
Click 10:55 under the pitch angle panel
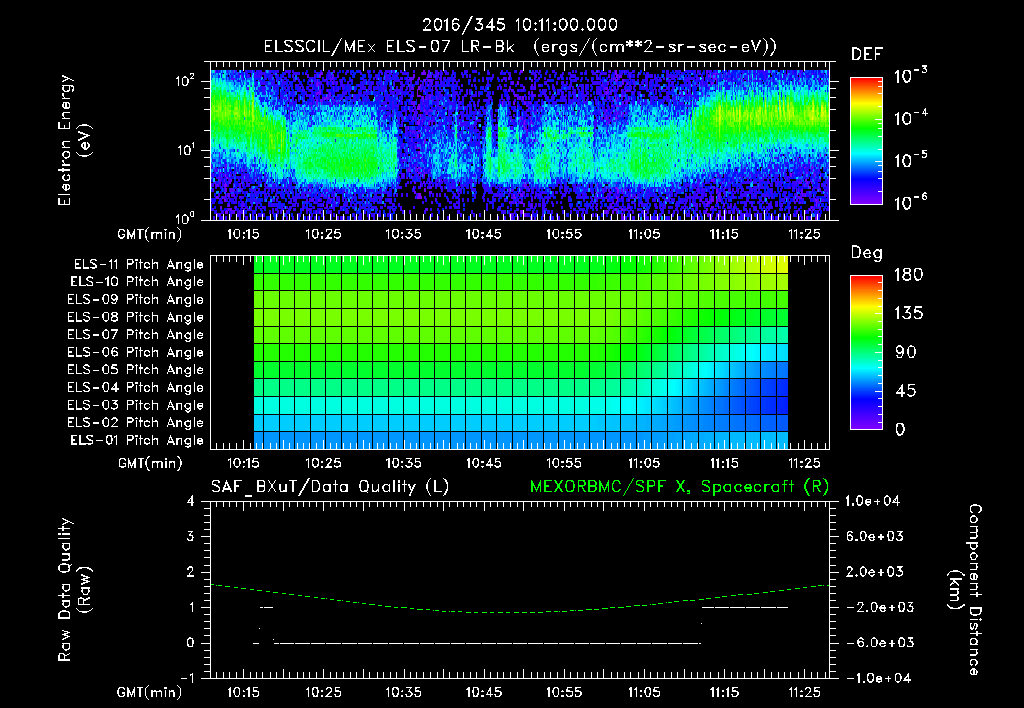pyautogui.click(x=564, y=463)
